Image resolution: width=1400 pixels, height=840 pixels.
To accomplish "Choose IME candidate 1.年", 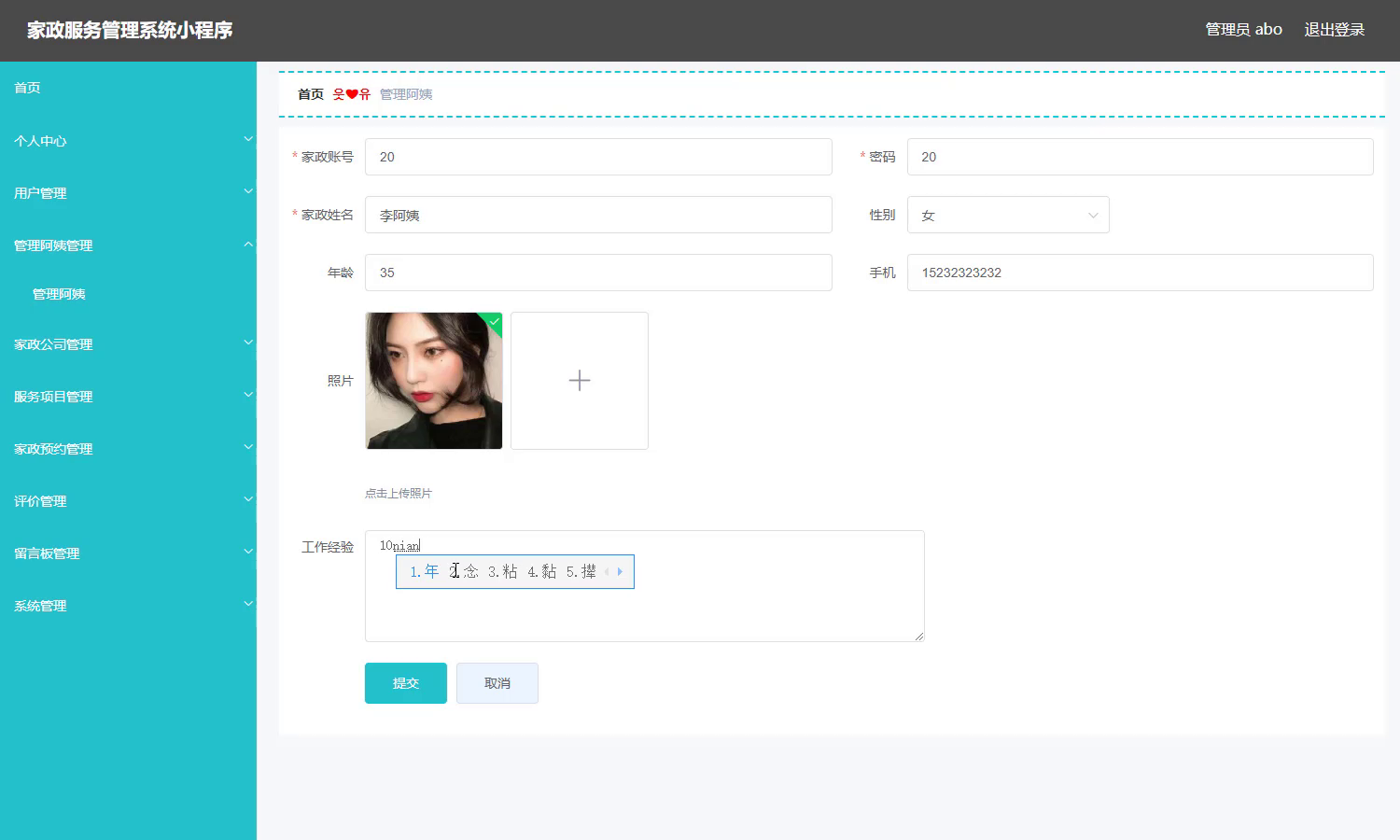I will 424,571.
